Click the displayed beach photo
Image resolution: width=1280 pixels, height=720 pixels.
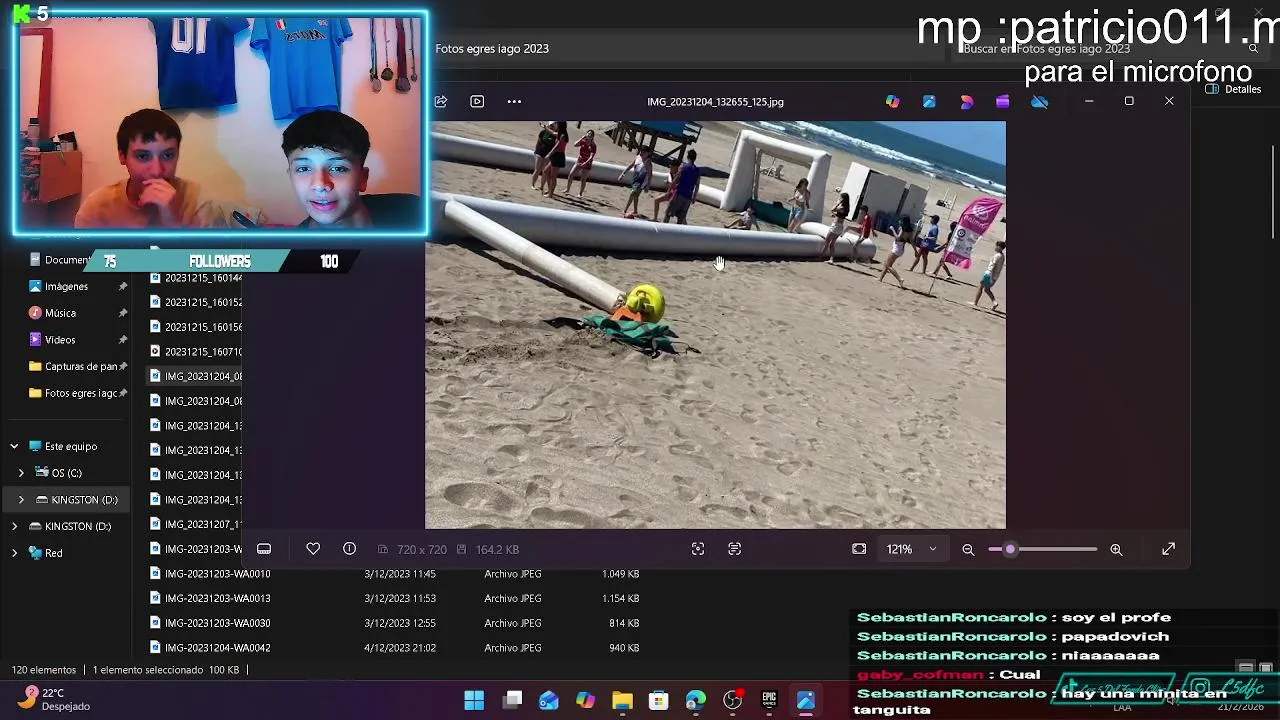tap(715, 325)
